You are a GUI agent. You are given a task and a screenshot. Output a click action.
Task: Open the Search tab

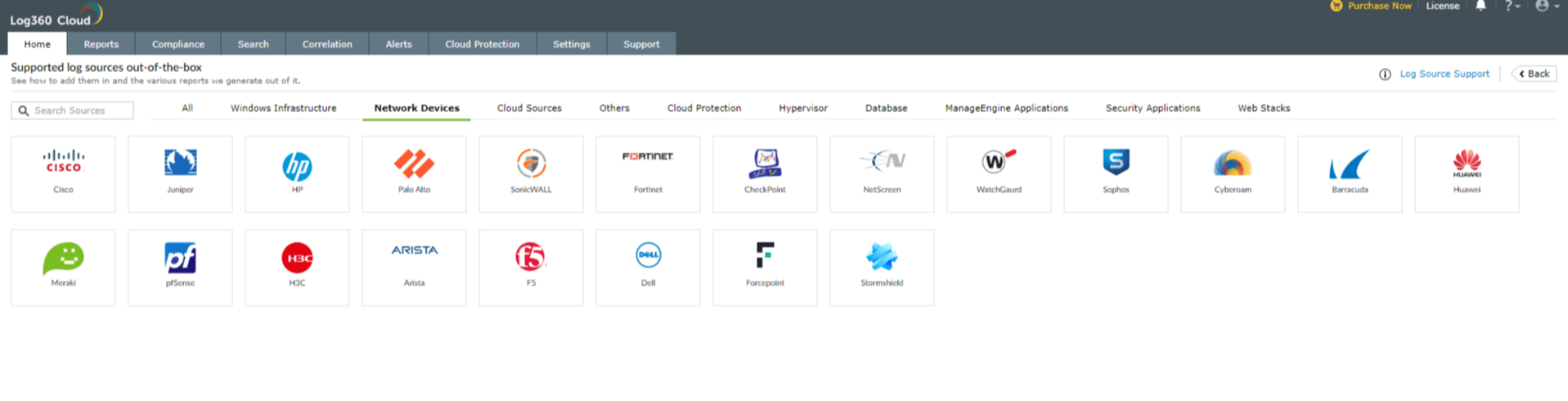pos(254,44)
